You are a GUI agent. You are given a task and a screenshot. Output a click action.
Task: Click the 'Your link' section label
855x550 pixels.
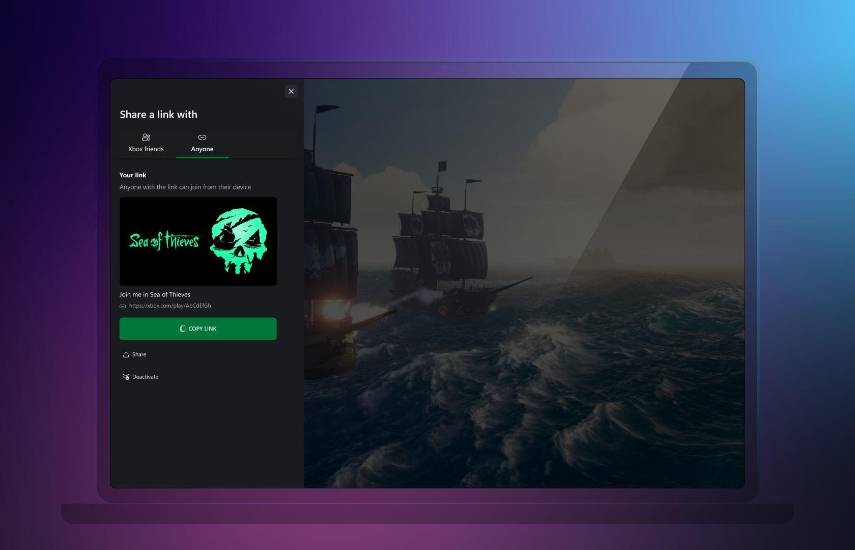coord(133,175)
